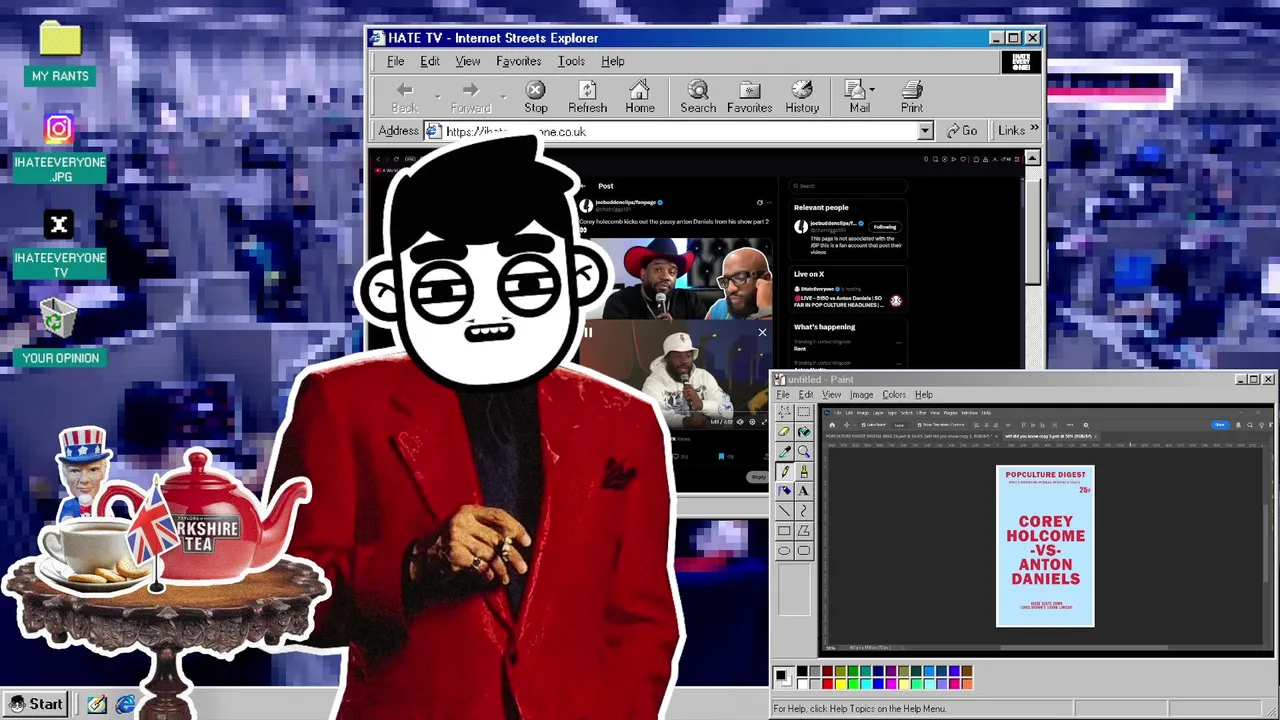
Task: Open the Tools menu in Explorer
Action: click(571, 61)
